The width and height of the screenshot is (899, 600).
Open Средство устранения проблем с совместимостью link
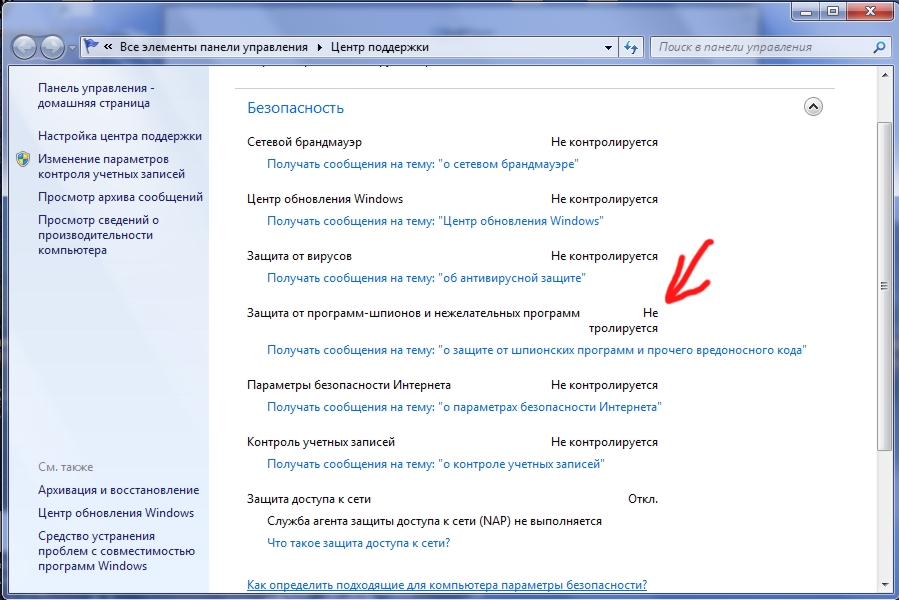(116, 551)
